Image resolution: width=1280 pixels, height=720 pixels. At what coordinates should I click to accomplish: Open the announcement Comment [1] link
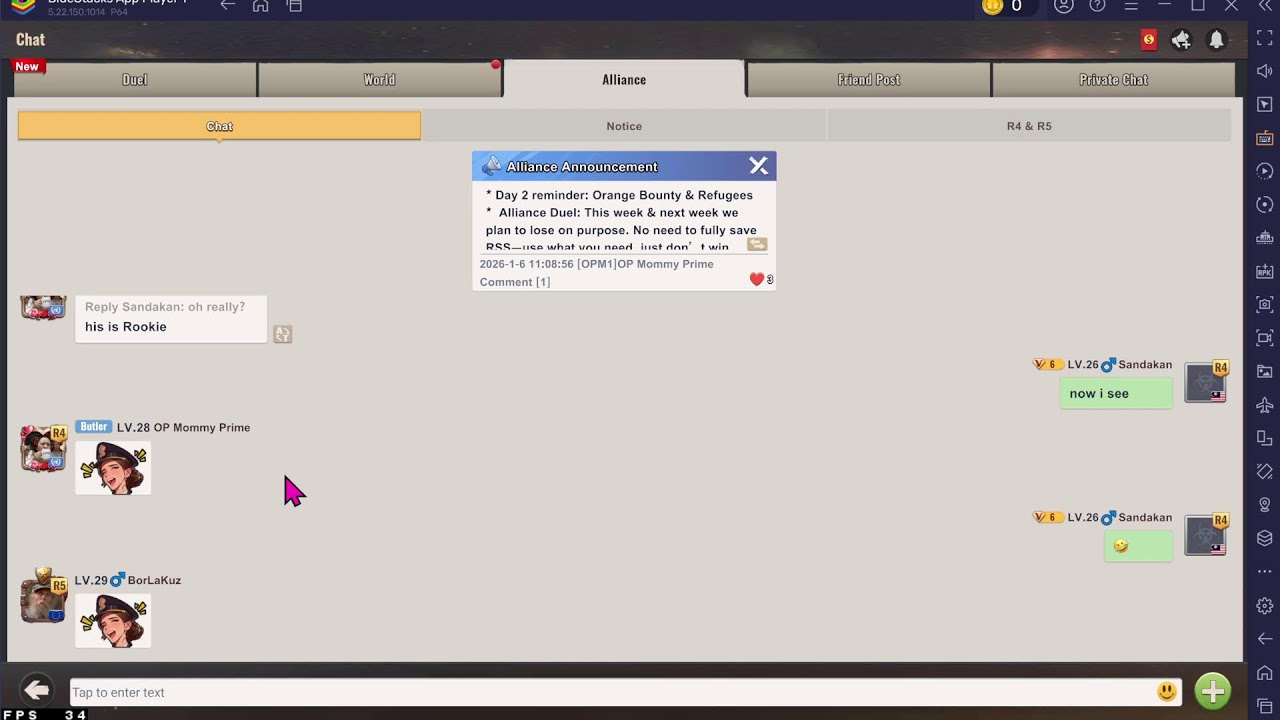click(515, 282)
